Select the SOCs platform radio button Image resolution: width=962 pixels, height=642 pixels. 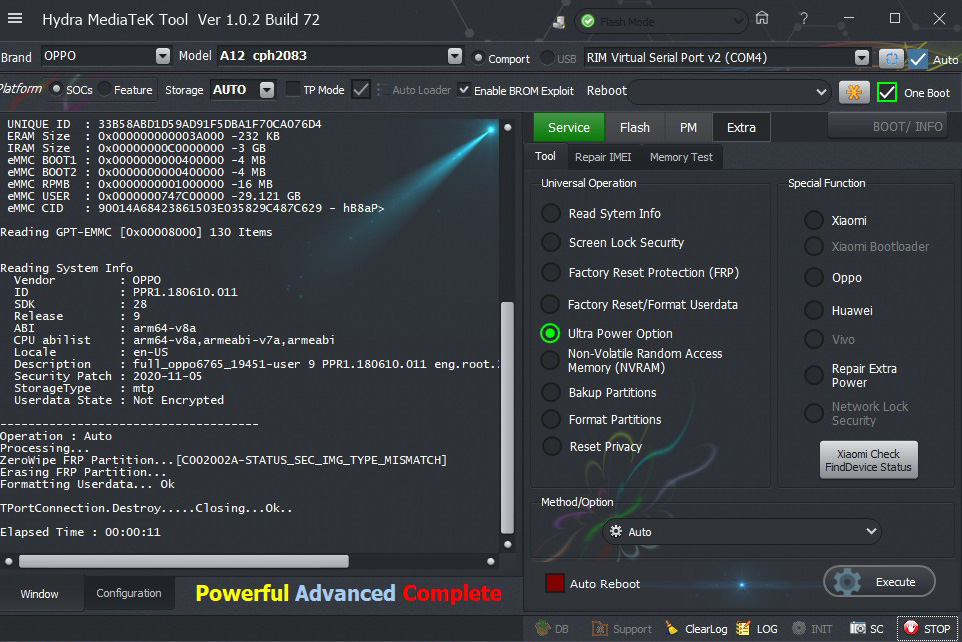[x=56, y=90]
